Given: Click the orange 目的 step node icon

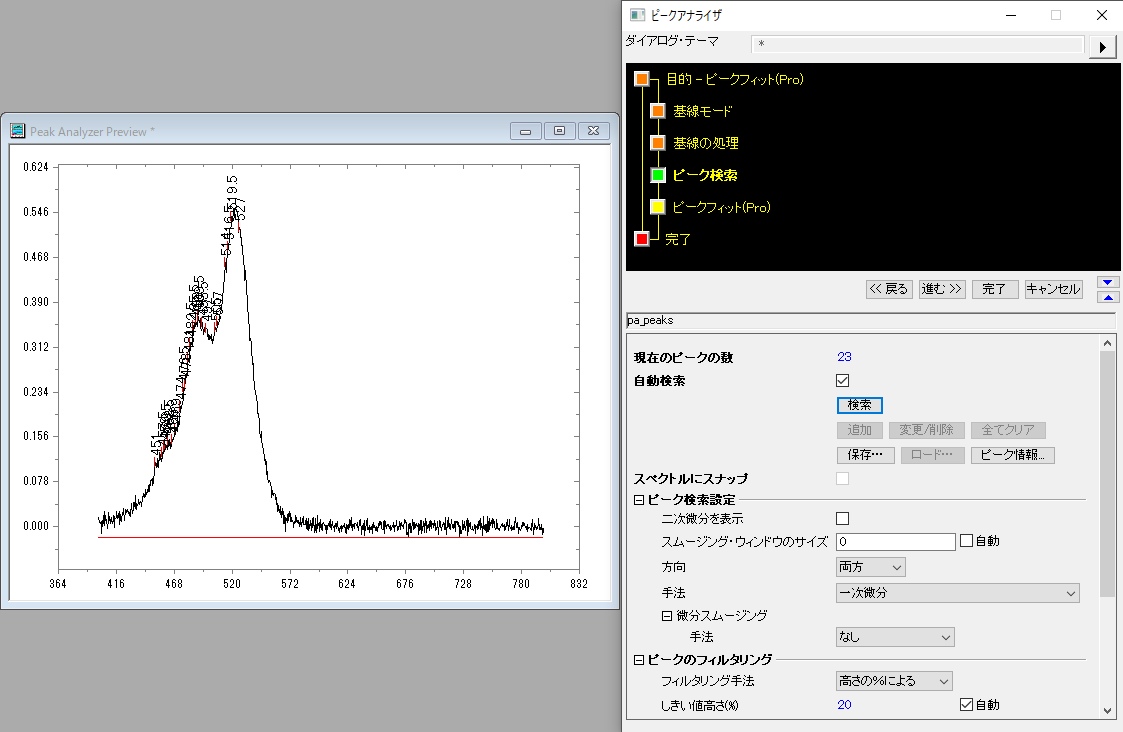Looking at the screenshot, I should click(x=642, y=79).
